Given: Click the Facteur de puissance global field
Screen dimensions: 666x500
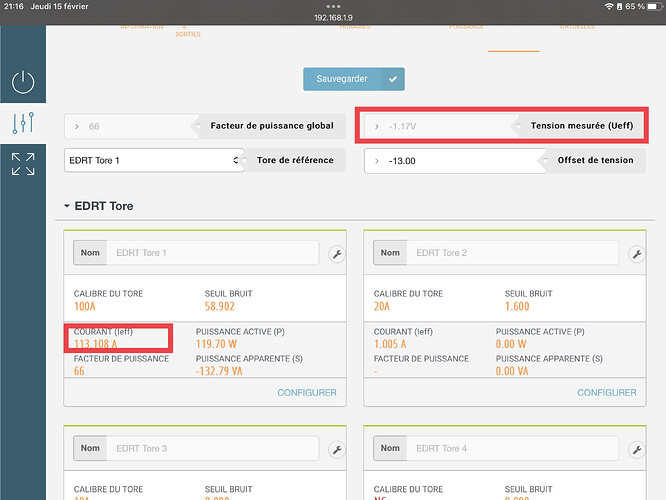Looking at the screenshot, I should coord(131,126).
